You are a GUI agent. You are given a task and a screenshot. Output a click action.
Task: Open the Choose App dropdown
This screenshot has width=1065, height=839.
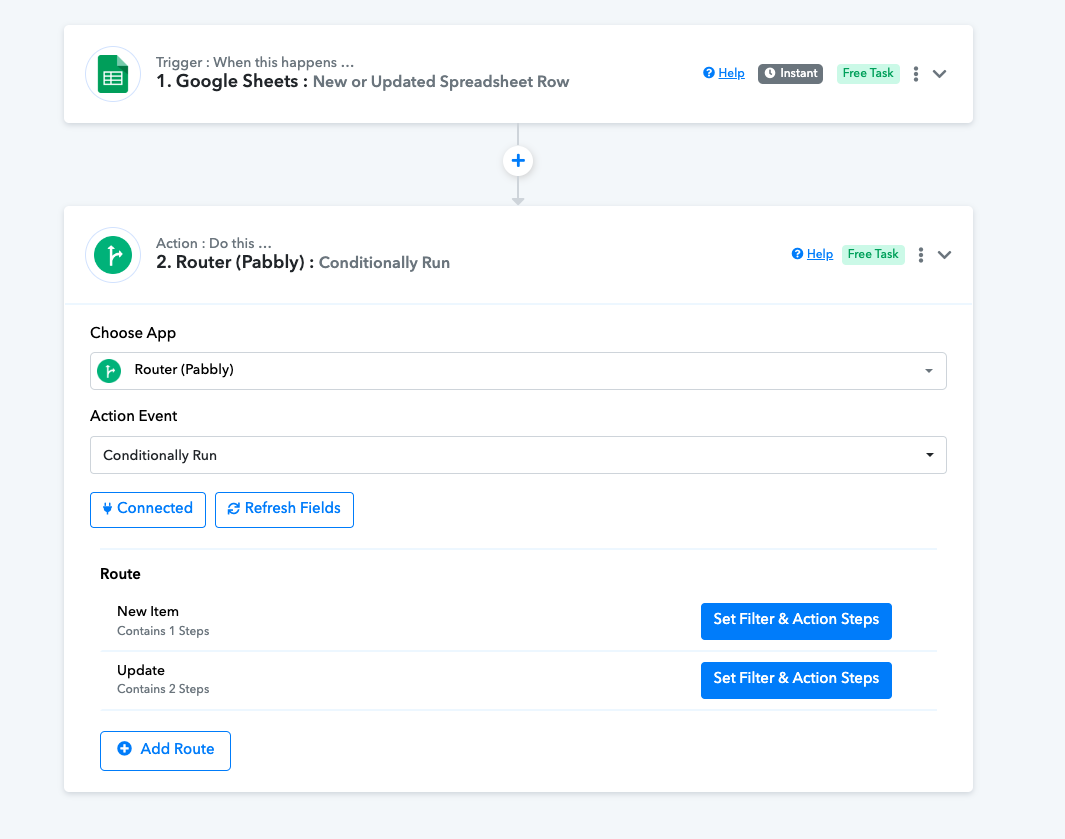click(518, 371)
